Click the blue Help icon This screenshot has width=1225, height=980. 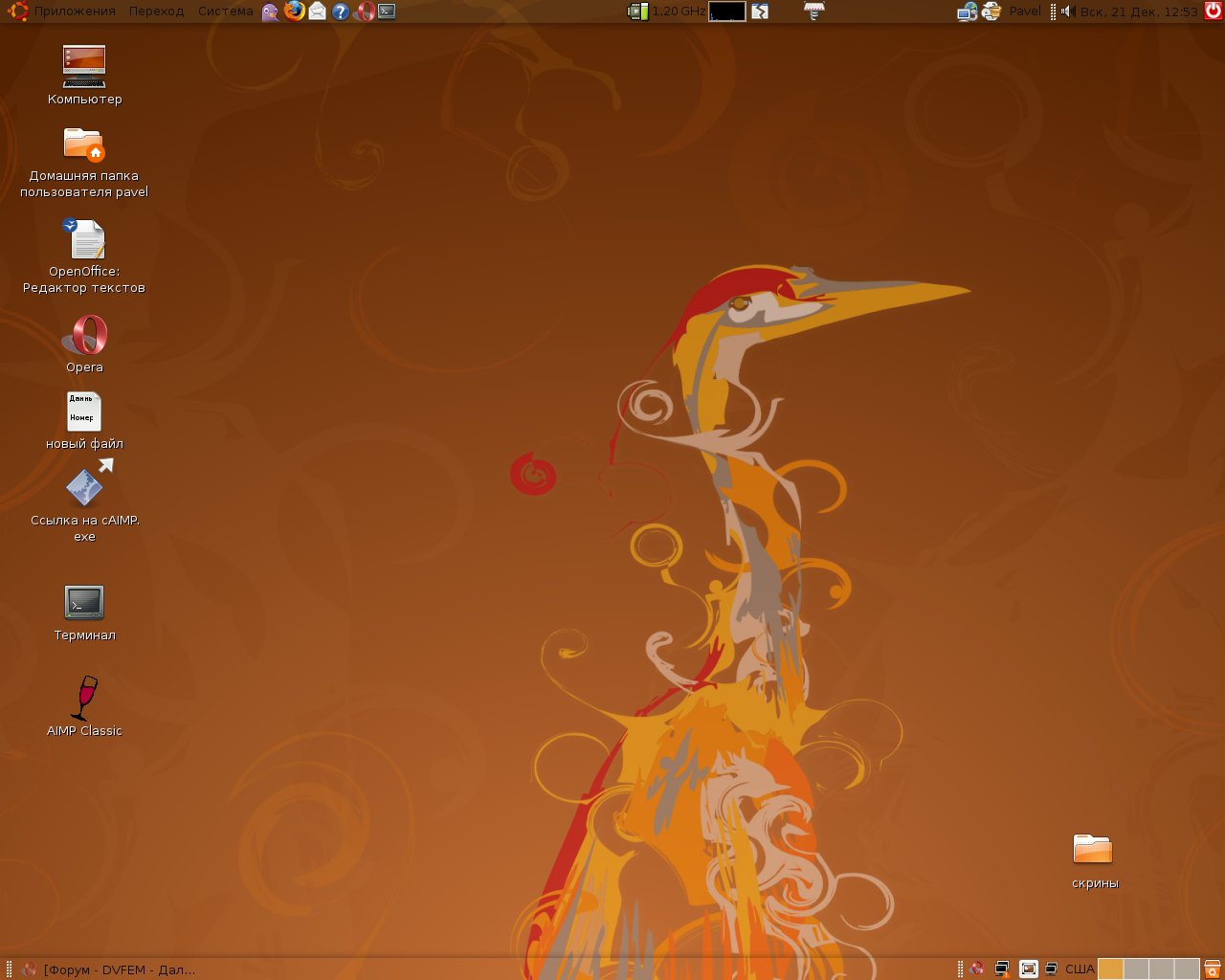click(x=340, y=11)
